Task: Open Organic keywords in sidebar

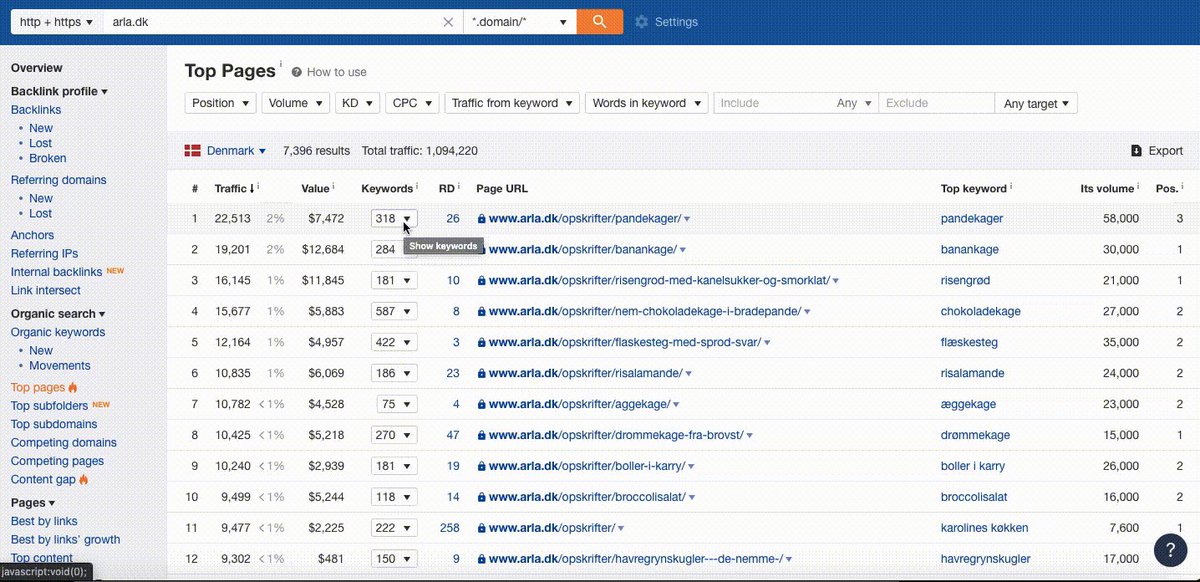Action: click(58, 332)
